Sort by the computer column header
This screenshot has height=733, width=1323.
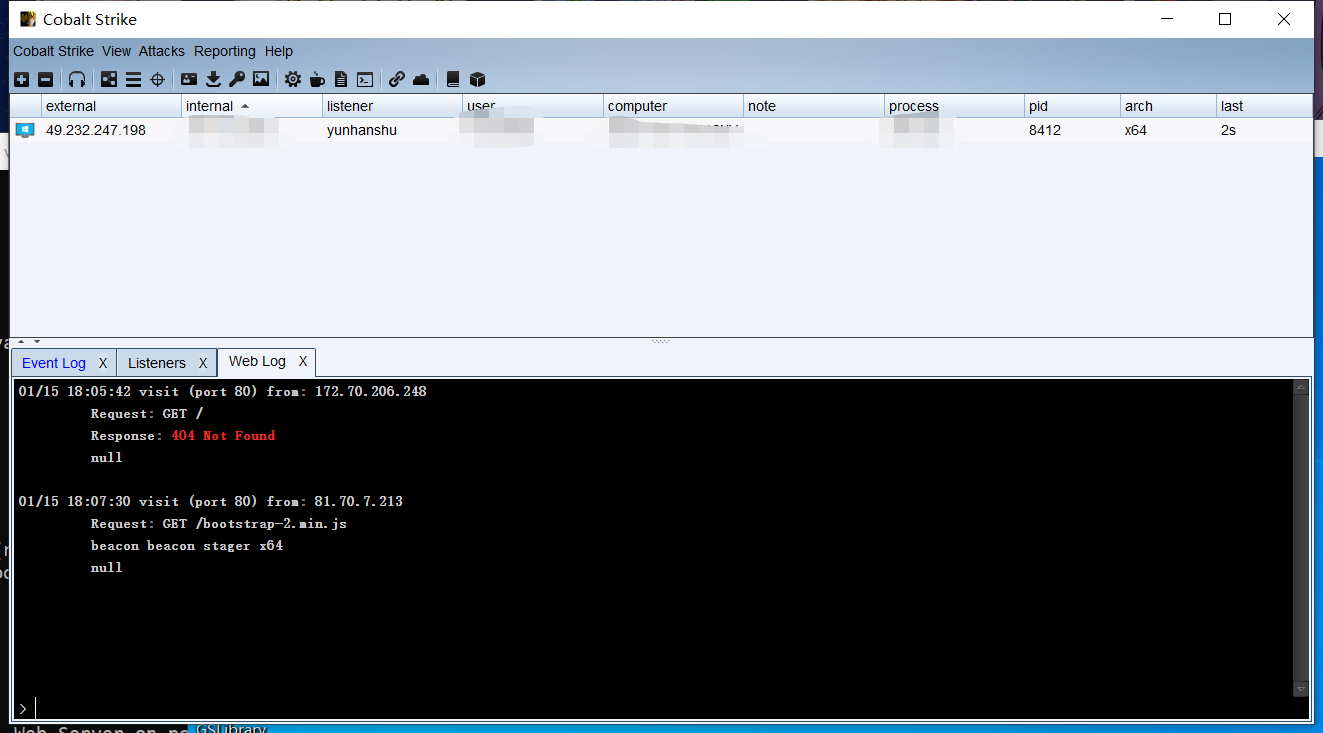coord(674,106)
